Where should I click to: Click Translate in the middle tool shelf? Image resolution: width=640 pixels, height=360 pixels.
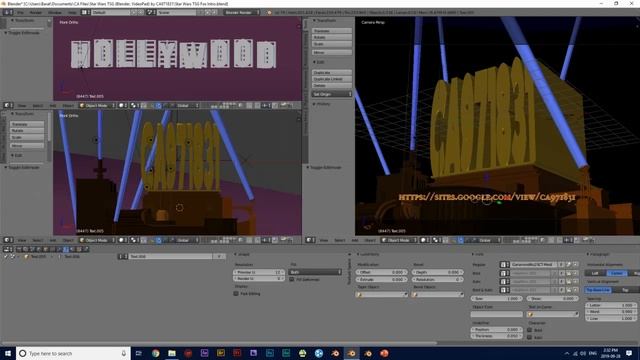tap(331, 31)
